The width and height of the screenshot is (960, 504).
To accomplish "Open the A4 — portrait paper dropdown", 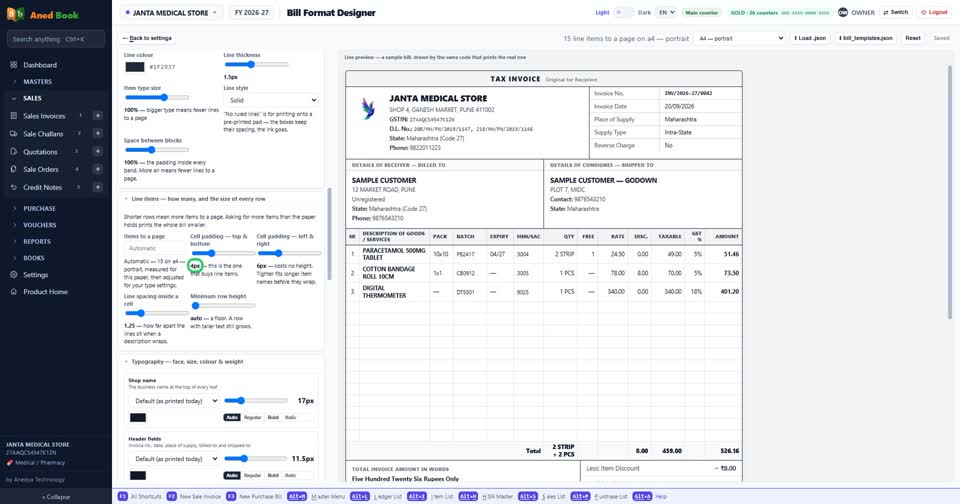I will [x=740, y=38].
